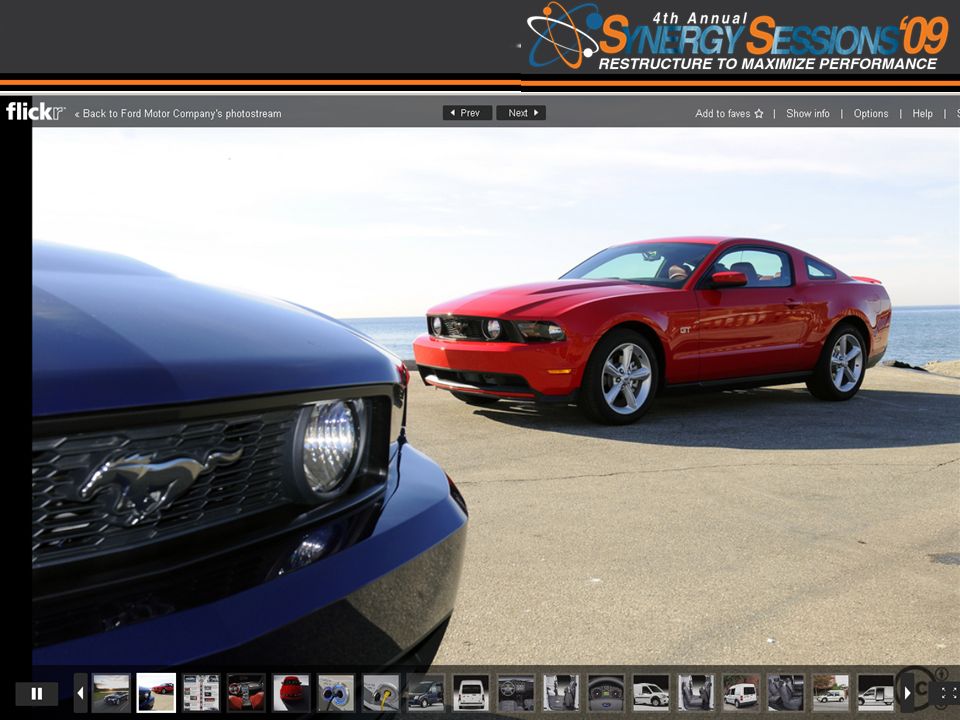The height and width of the screenshot is (720, 960).
Task: Select the highlighted blue and red Mustang thumbnail
Action: tap(156, 692)
